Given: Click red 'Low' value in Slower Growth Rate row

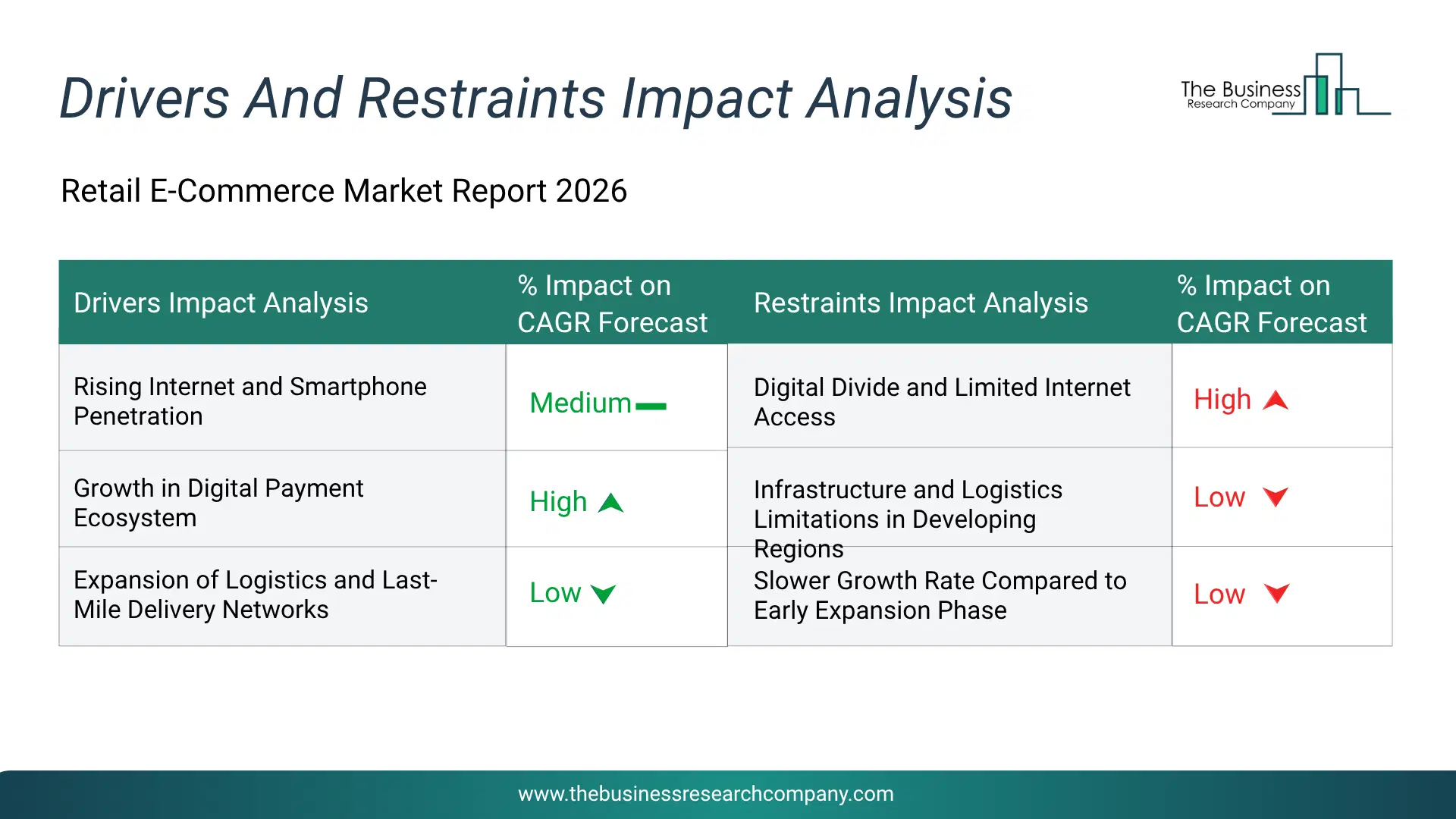Looking at the screenshot, I should (1219, 594).
